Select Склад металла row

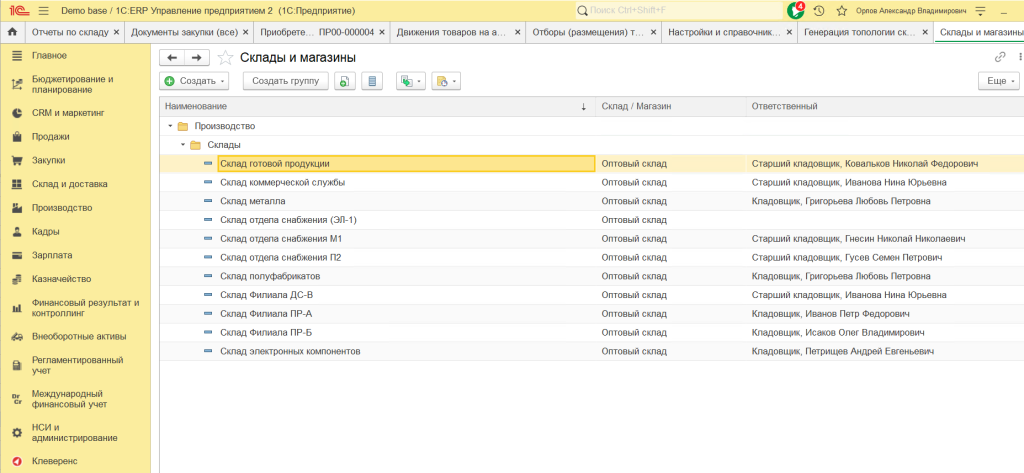click(592, 201)
